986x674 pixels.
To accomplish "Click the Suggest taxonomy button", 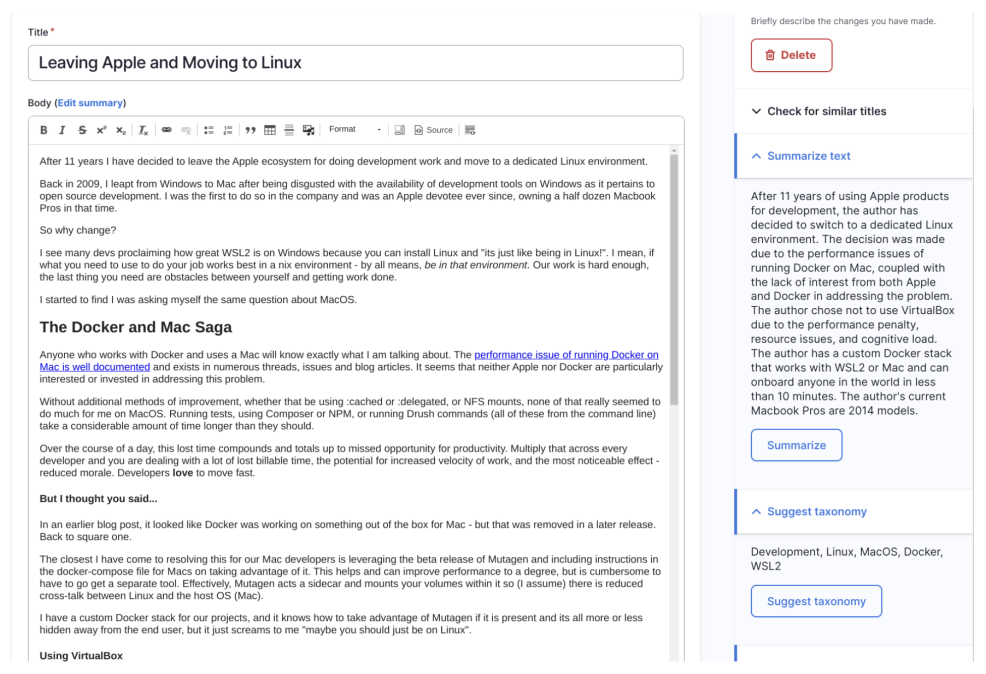I will [x=816, y=601].
